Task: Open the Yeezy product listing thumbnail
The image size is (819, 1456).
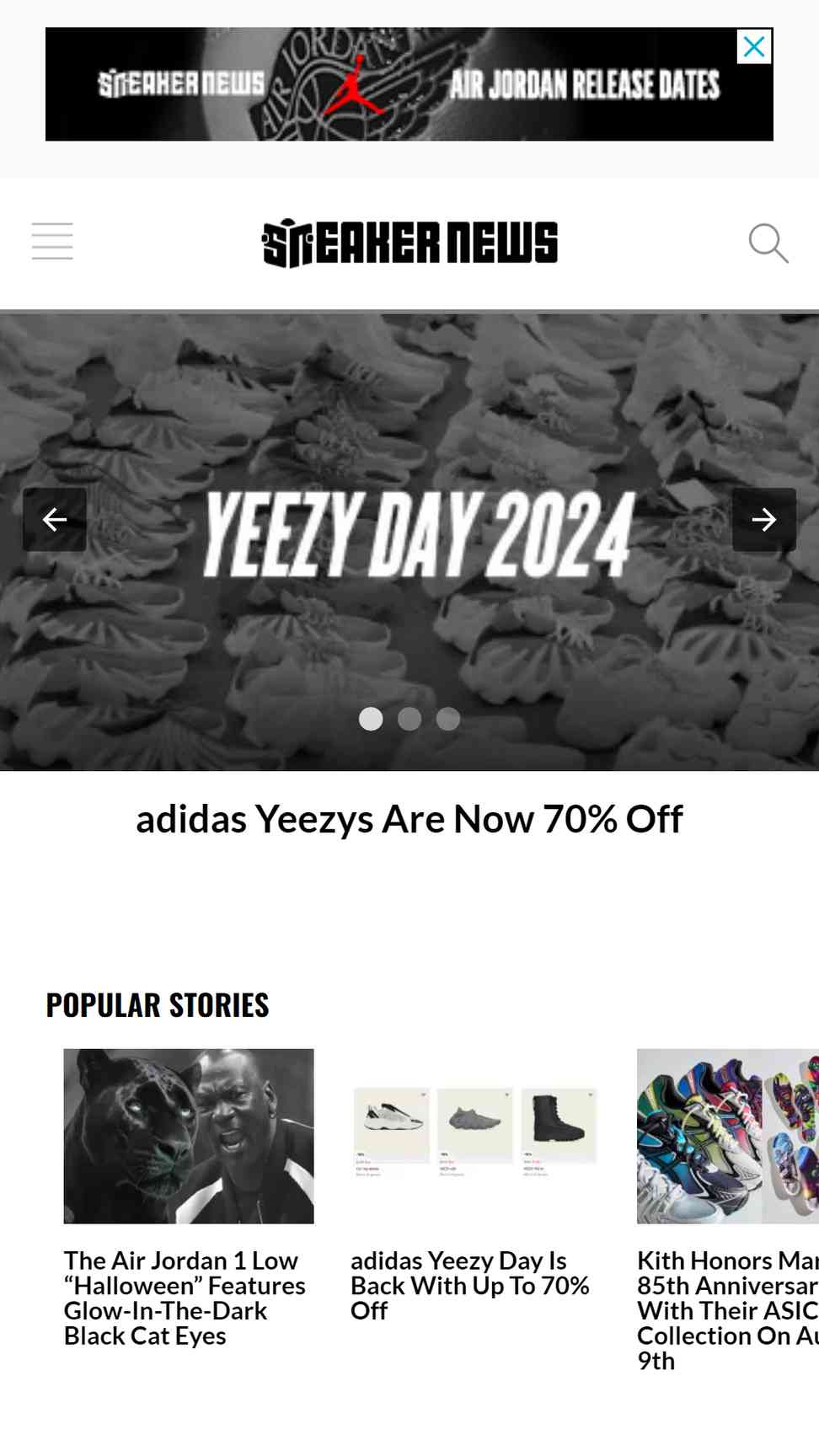Action: [x=475, y=1136]
